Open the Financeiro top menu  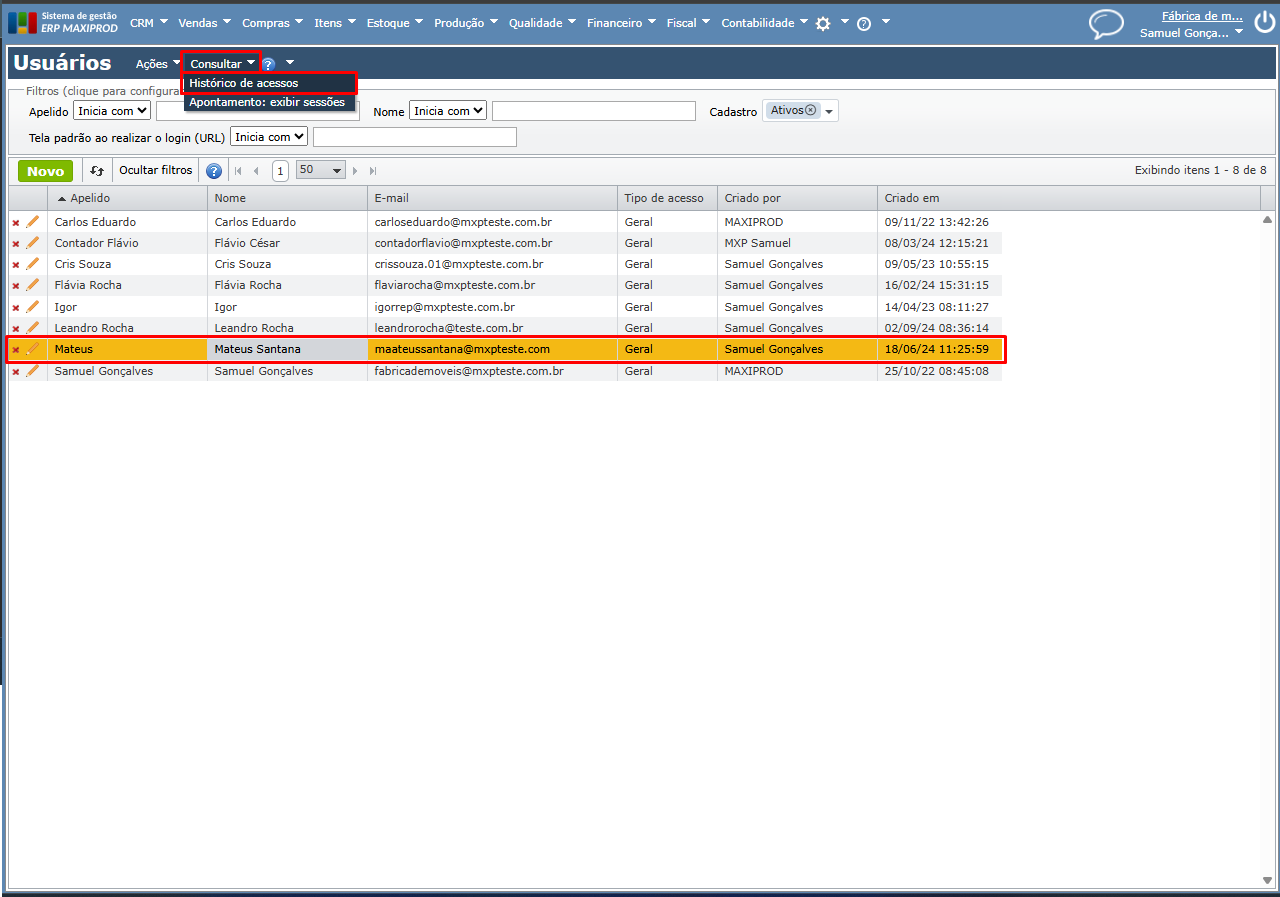(621, 23)
